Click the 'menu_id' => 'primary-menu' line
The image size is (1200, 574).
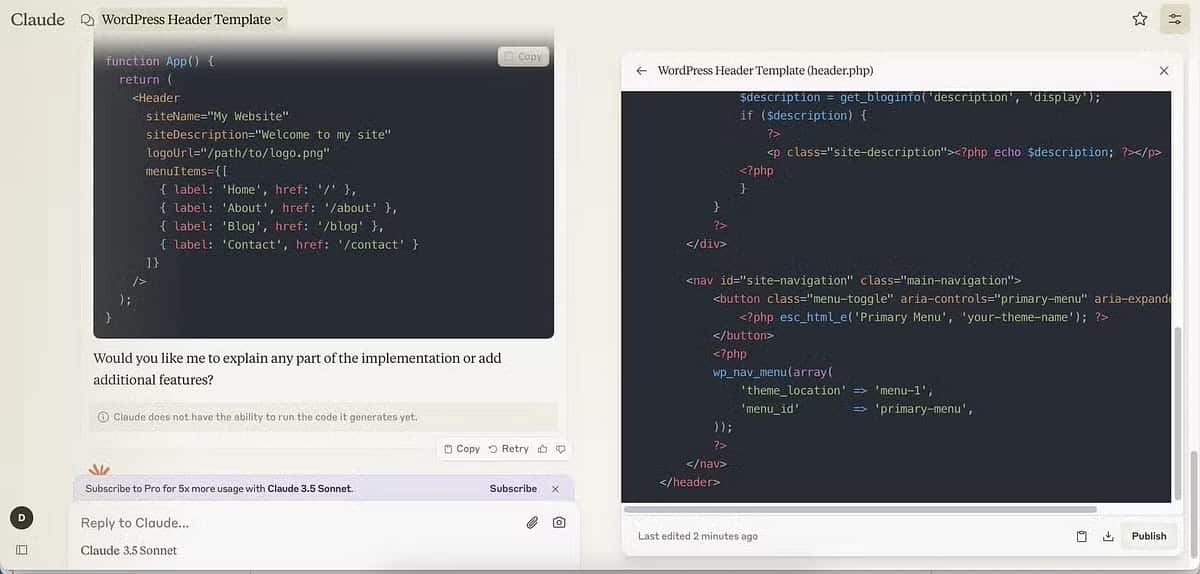click(857, 409)
